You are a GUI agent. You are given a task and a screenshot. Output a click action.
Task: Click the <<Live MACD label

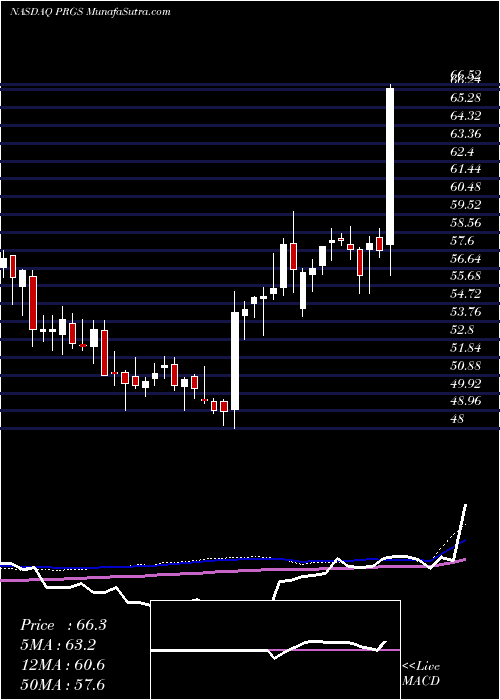421,673
